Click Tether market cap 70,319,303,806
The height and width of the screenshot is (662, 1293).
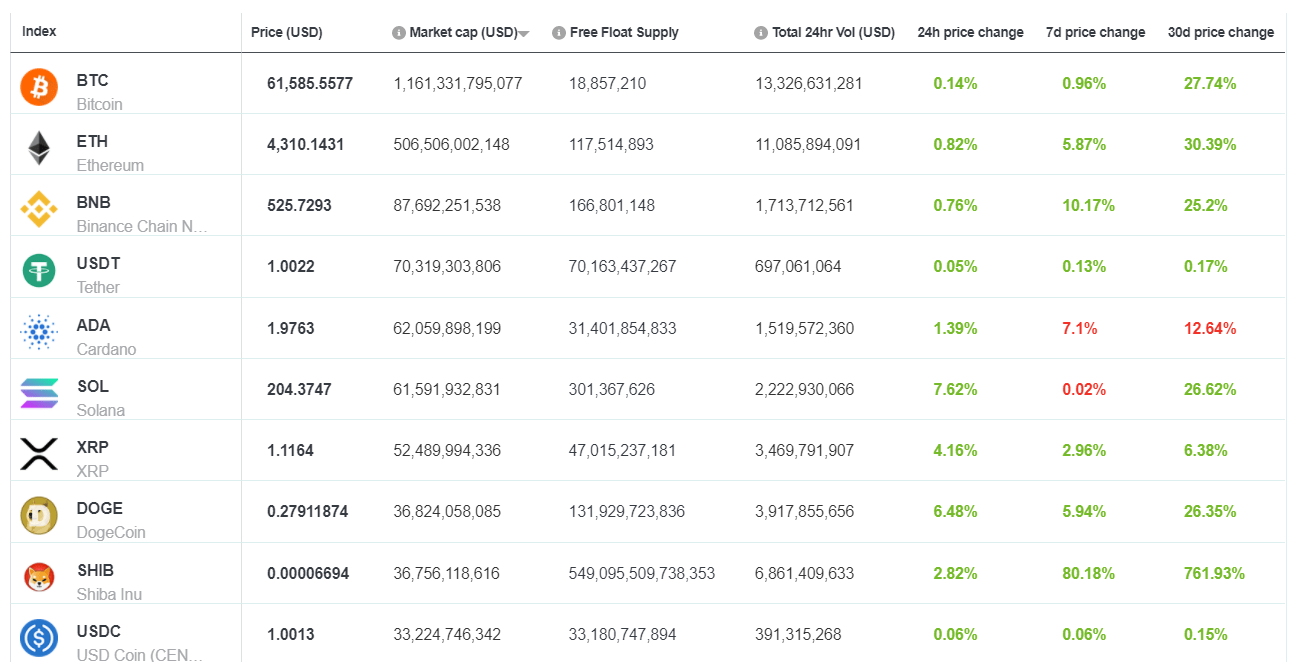coord(447,266)
